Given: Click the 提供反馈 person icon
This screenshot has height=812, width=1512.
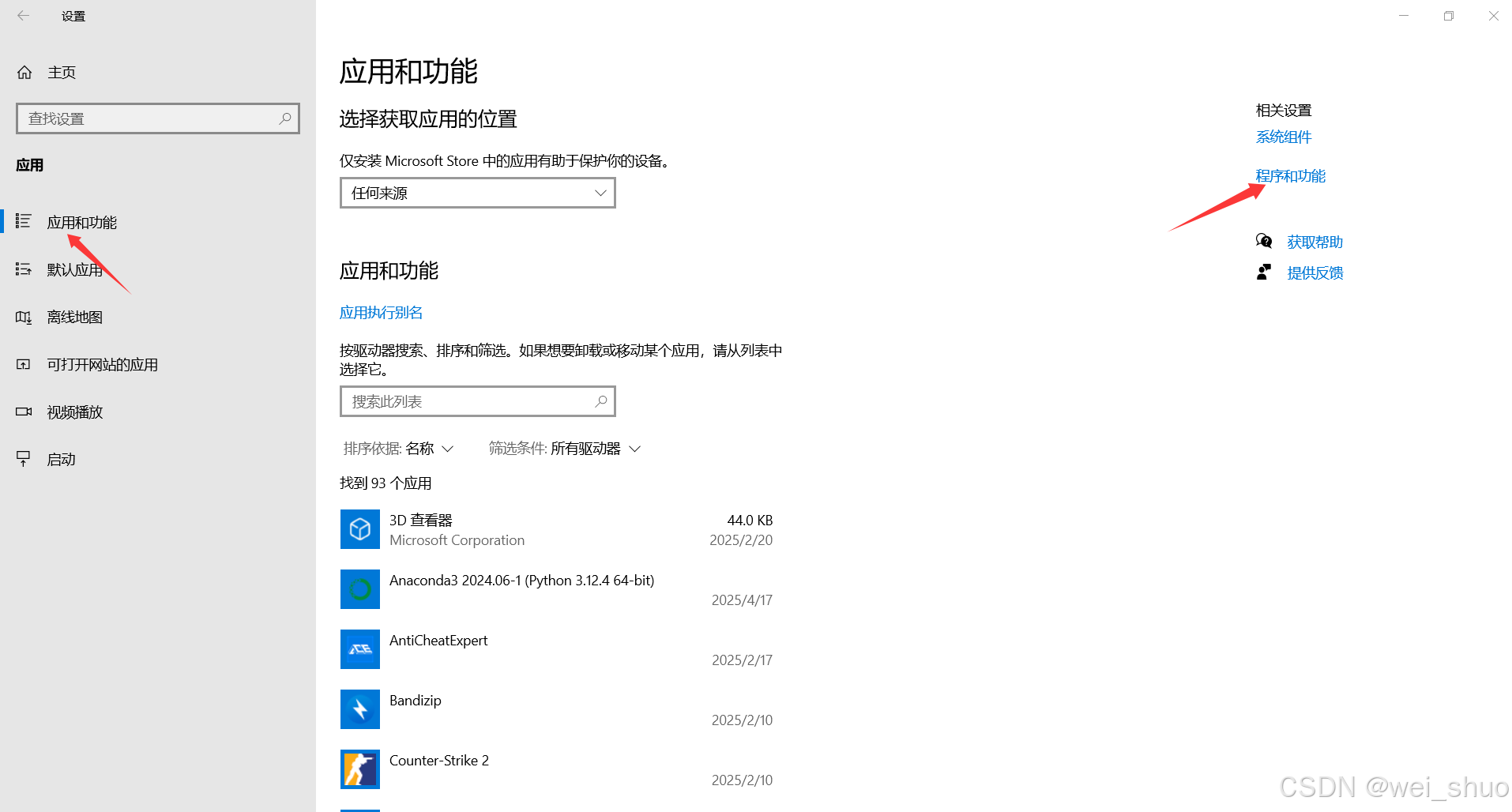Looking at the screenshot, I should [x=1264, y=272].
